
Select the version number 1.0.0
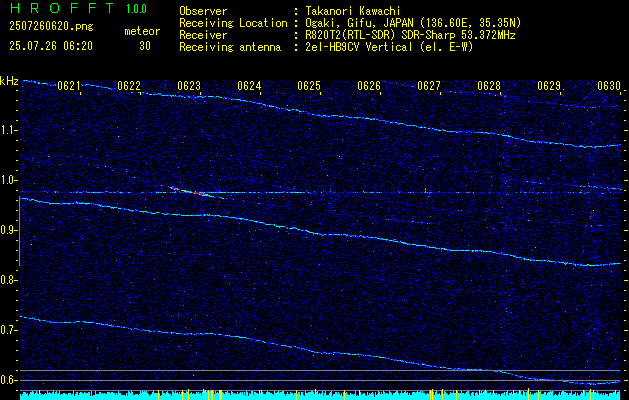click(136, 8)
